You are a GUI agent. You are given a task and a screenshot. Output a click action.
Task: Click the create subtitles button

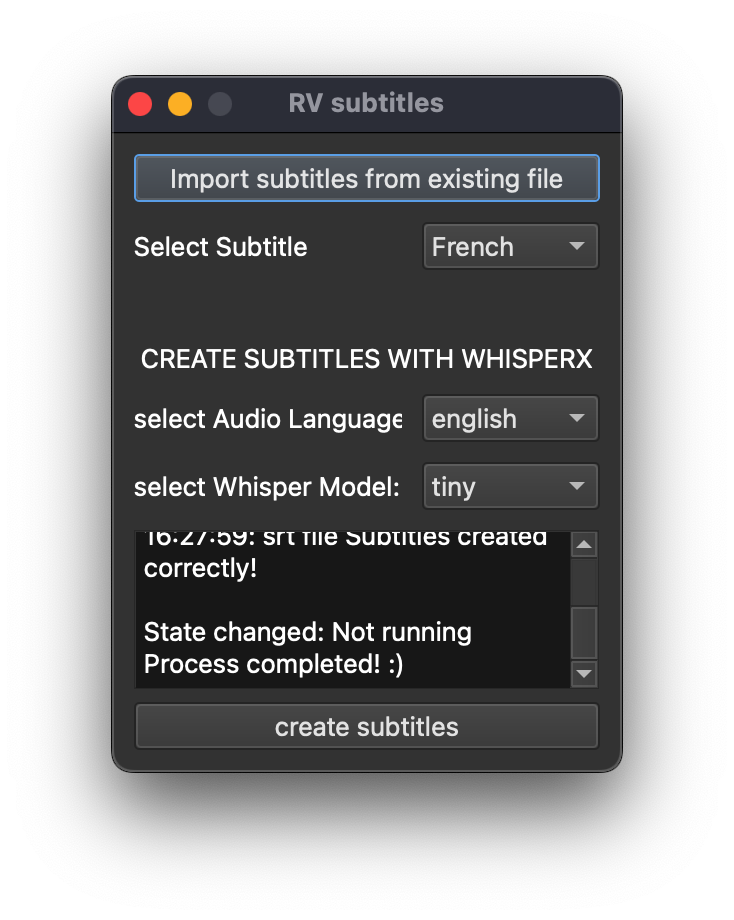[367, 727]
